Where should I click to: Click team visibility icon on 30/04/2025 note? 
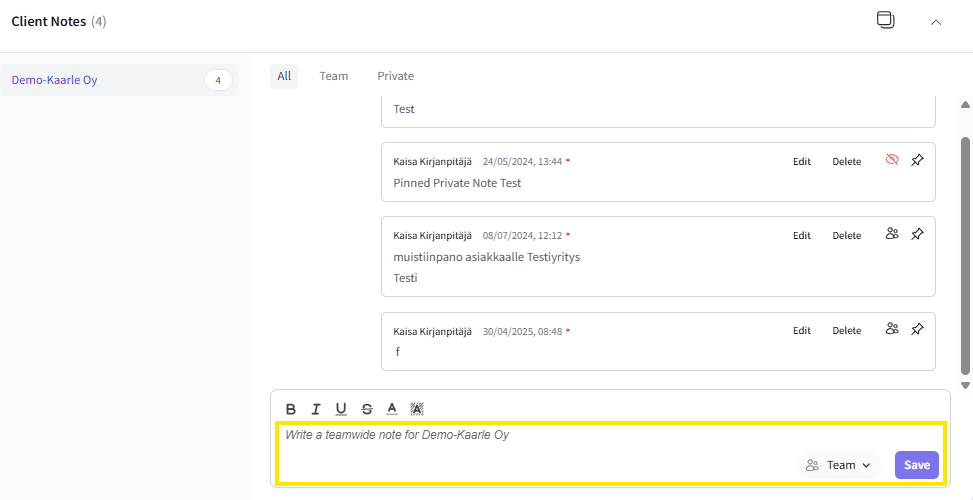point(892,329)
